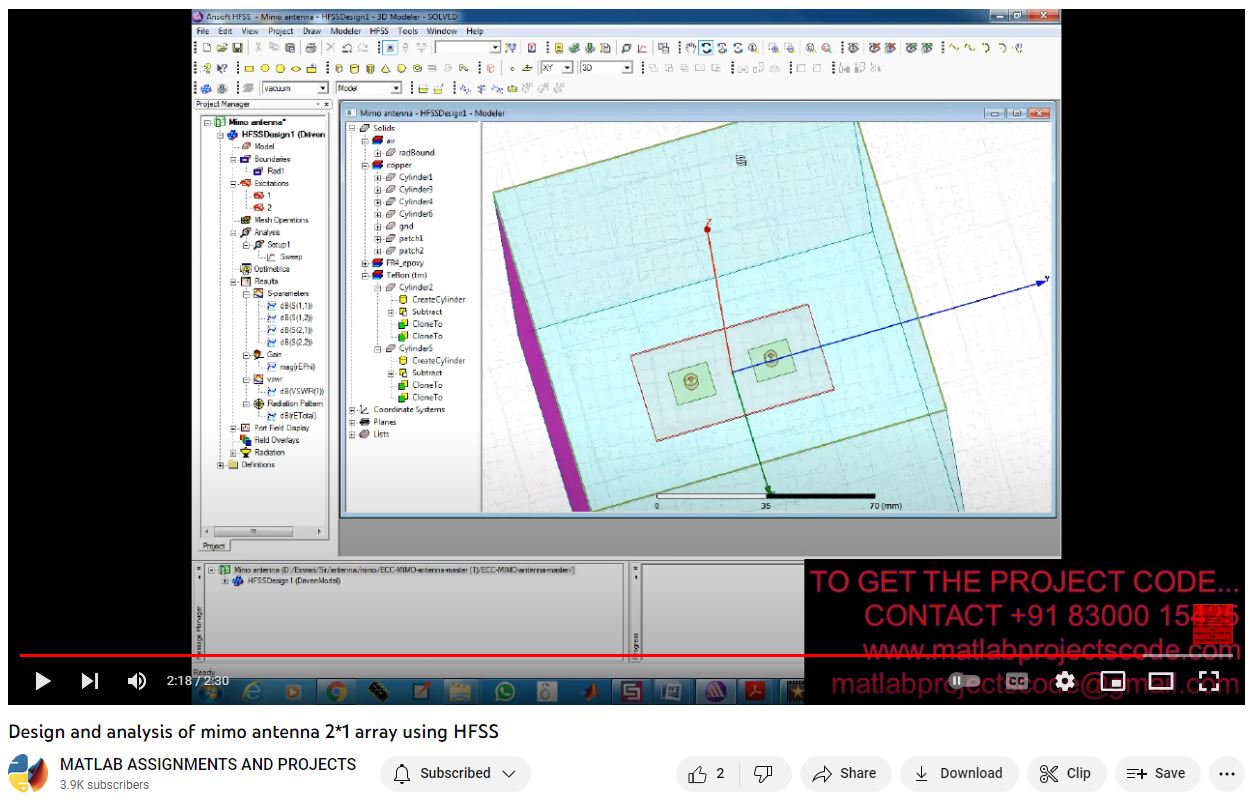Viewport: 1254px width, 804px height.
Task: Play the paused YouTube video
Action: pyautogui.click(x=42, y=681)
